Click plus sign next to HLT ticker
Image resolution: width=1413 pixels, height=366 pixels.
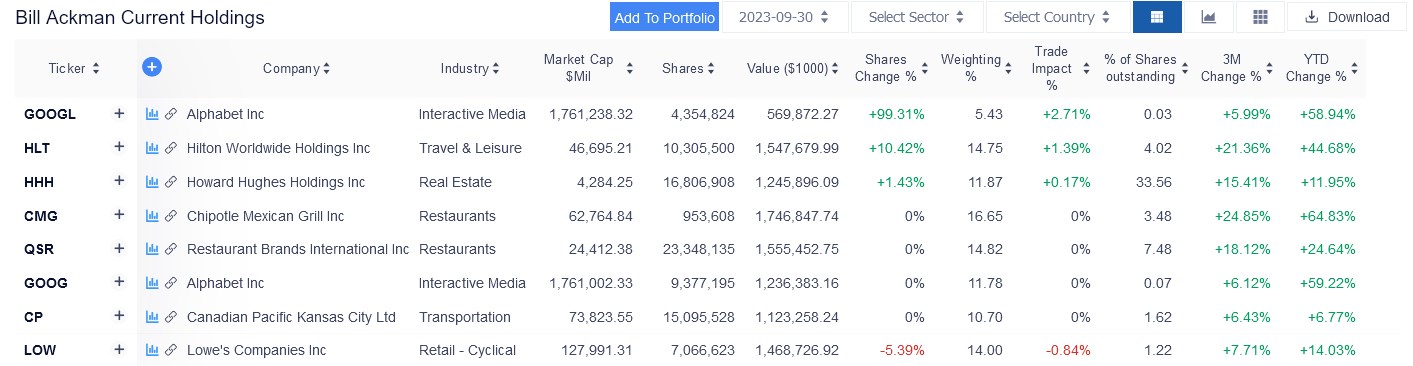click(119, 147)
